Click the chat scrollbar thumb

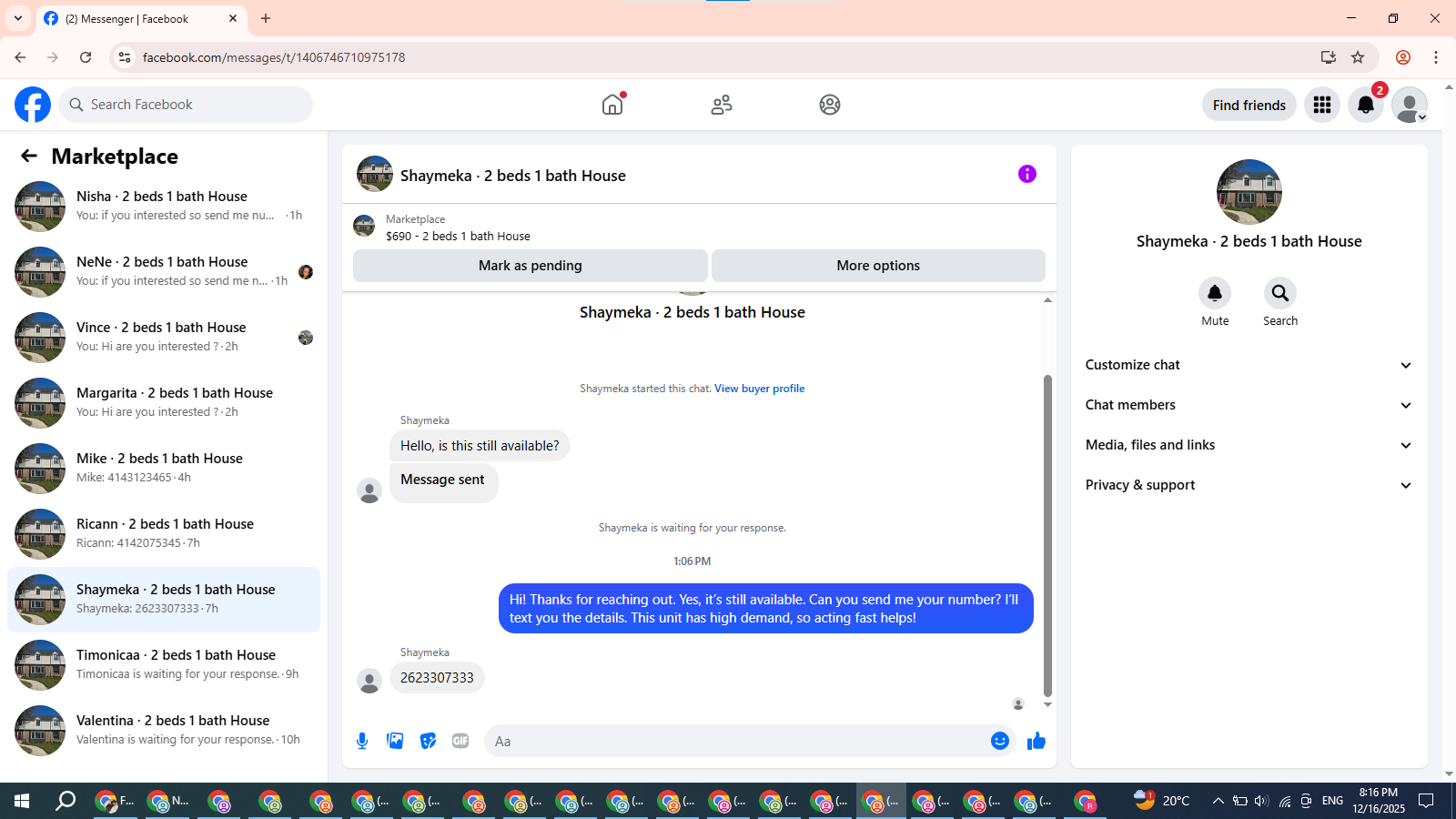point(1047,535)
